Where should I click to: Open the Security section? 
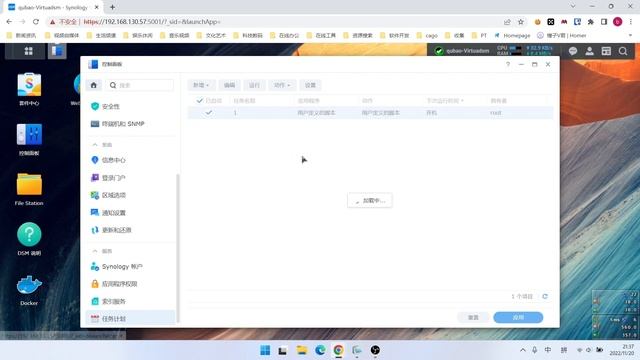[x=110, y=106]
